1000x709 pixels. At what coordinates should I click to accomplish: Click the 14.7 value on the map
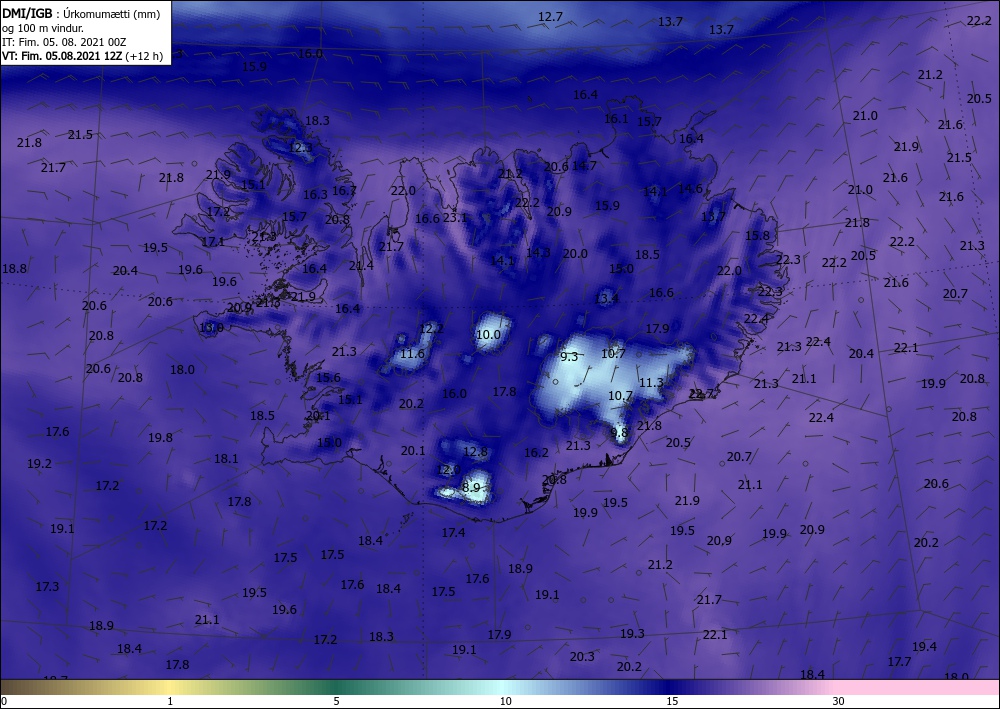click(584, 166)
